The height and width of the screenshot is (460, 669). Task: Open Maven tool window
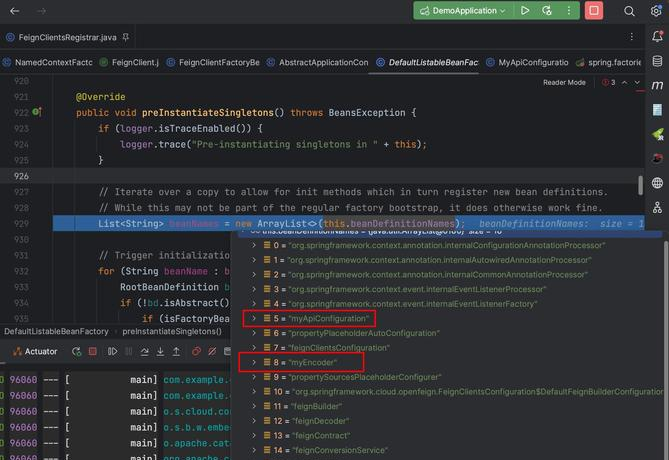657,85
